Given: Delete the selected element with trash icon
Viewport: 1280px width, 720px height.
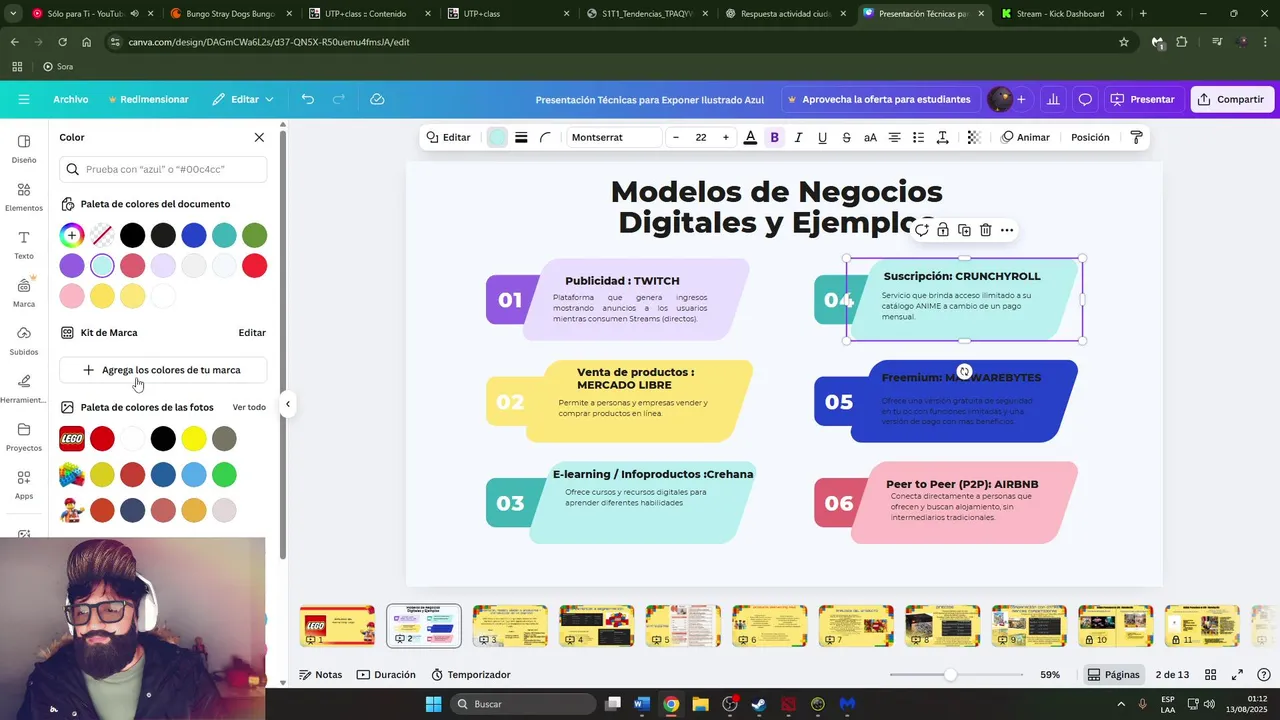Looking at the screenshot, I should point(985,230).
